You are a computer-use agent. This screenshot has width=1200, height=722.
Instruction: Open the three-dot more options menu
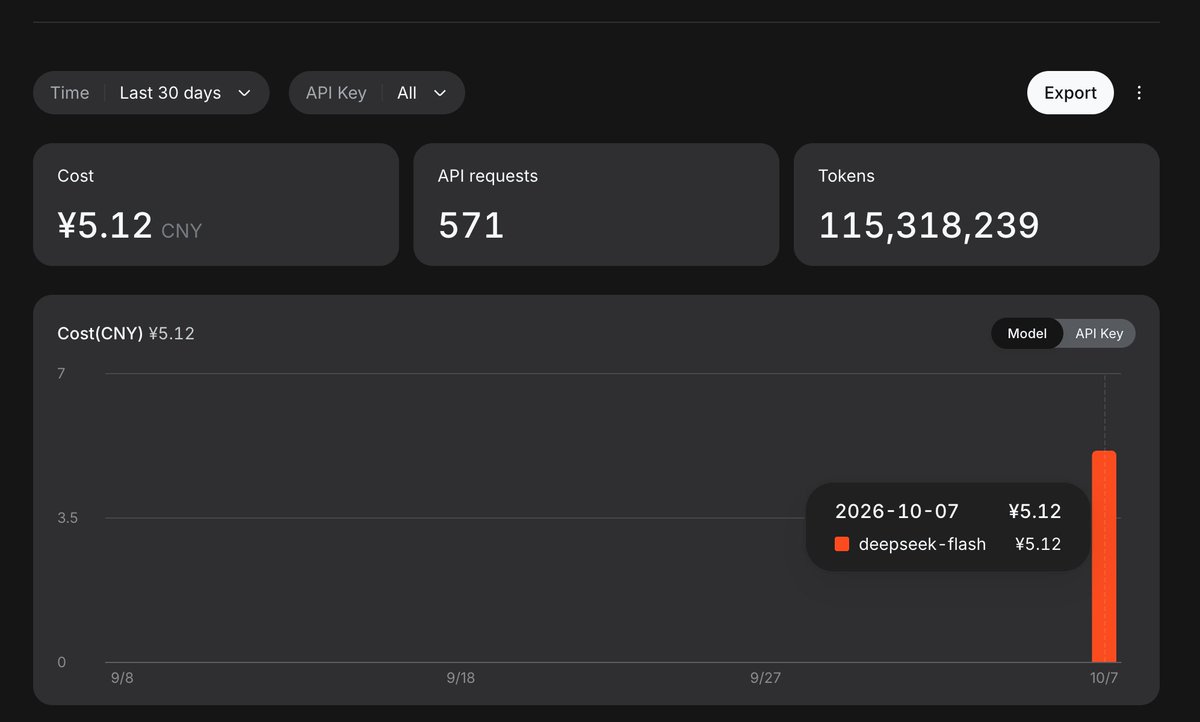coord(1139,93)
